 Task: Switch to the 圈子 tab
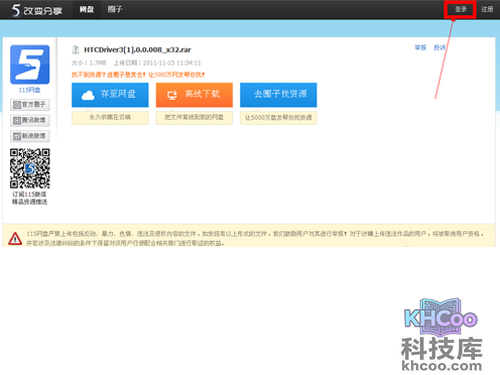(115, 9)
